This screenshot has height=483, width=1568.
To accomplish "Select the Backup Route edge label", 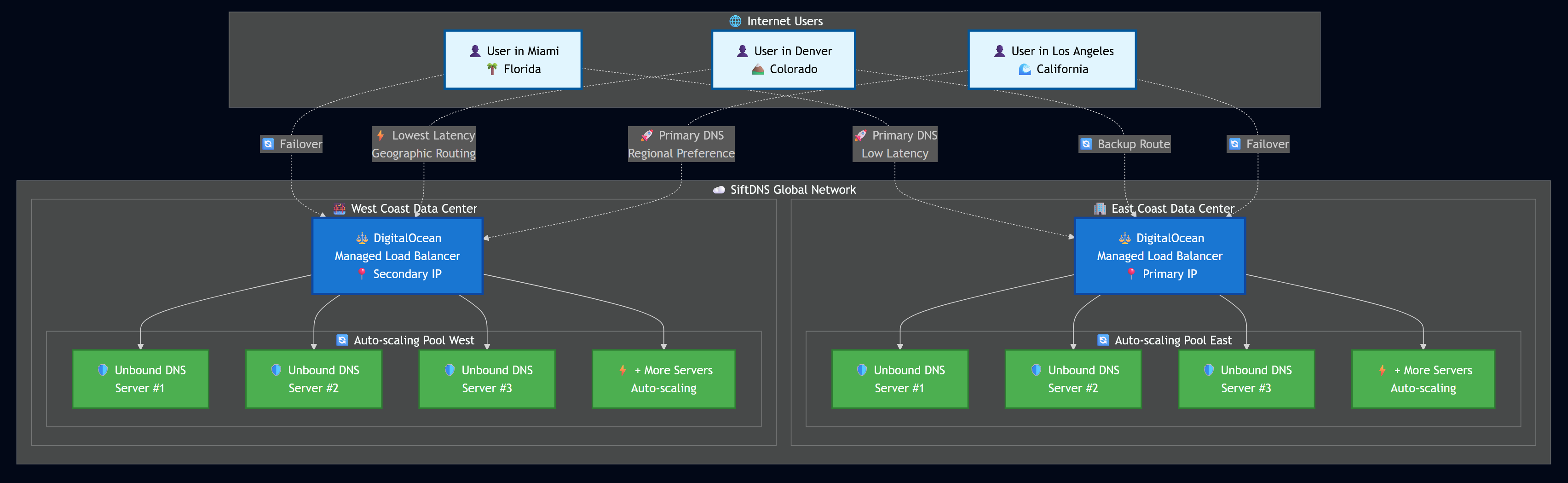I will click(1124, 144).
